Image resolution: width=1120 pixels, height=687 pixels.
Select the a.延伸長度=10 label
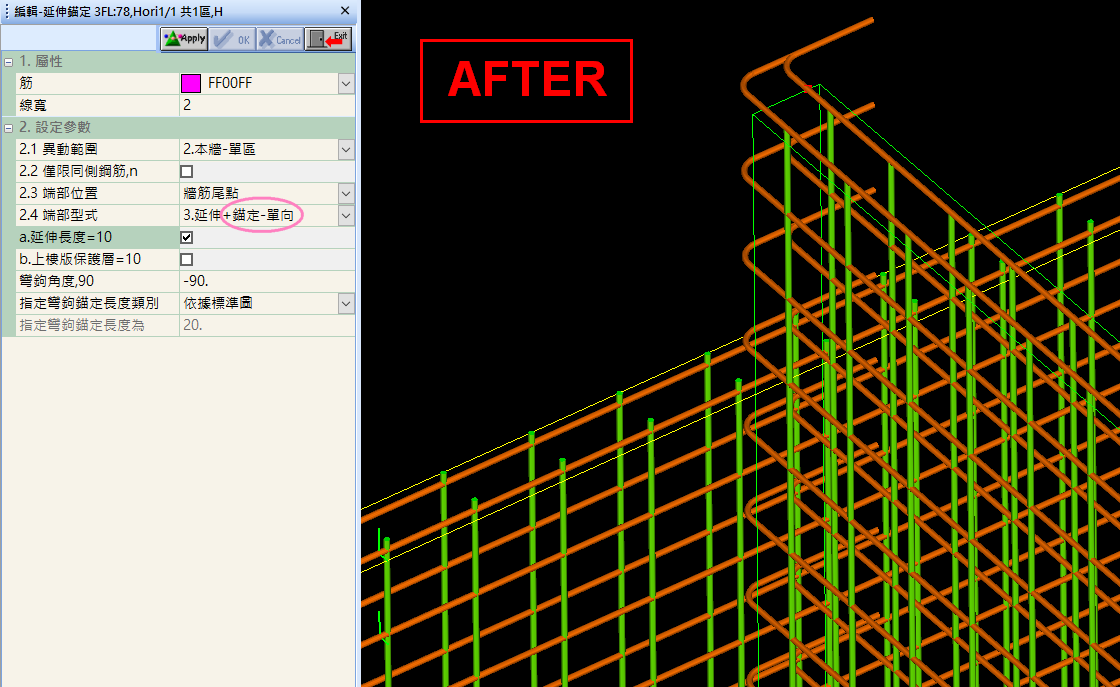tap(66, 237)
